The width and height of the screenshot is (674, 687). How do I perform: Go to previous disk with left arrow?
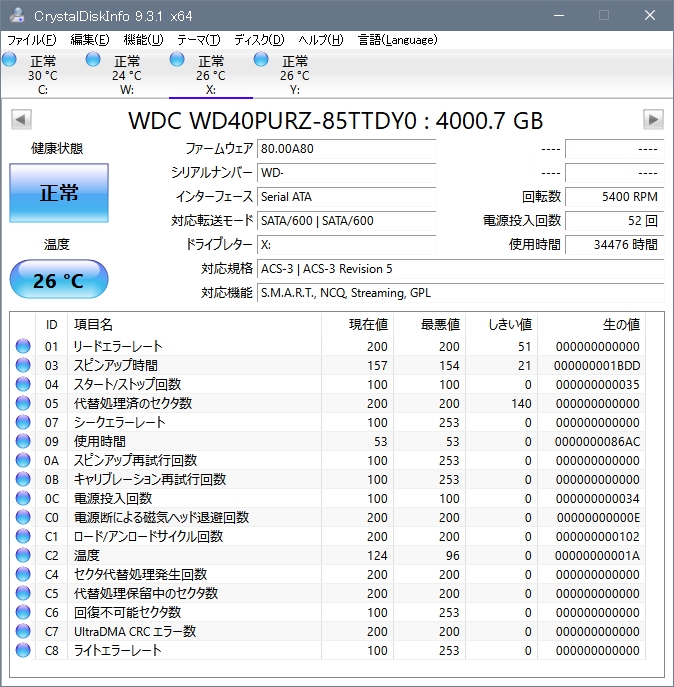click(x=21, y=119)
